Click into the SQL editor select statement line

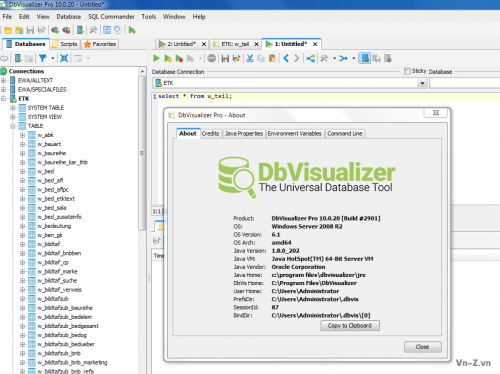195,96
